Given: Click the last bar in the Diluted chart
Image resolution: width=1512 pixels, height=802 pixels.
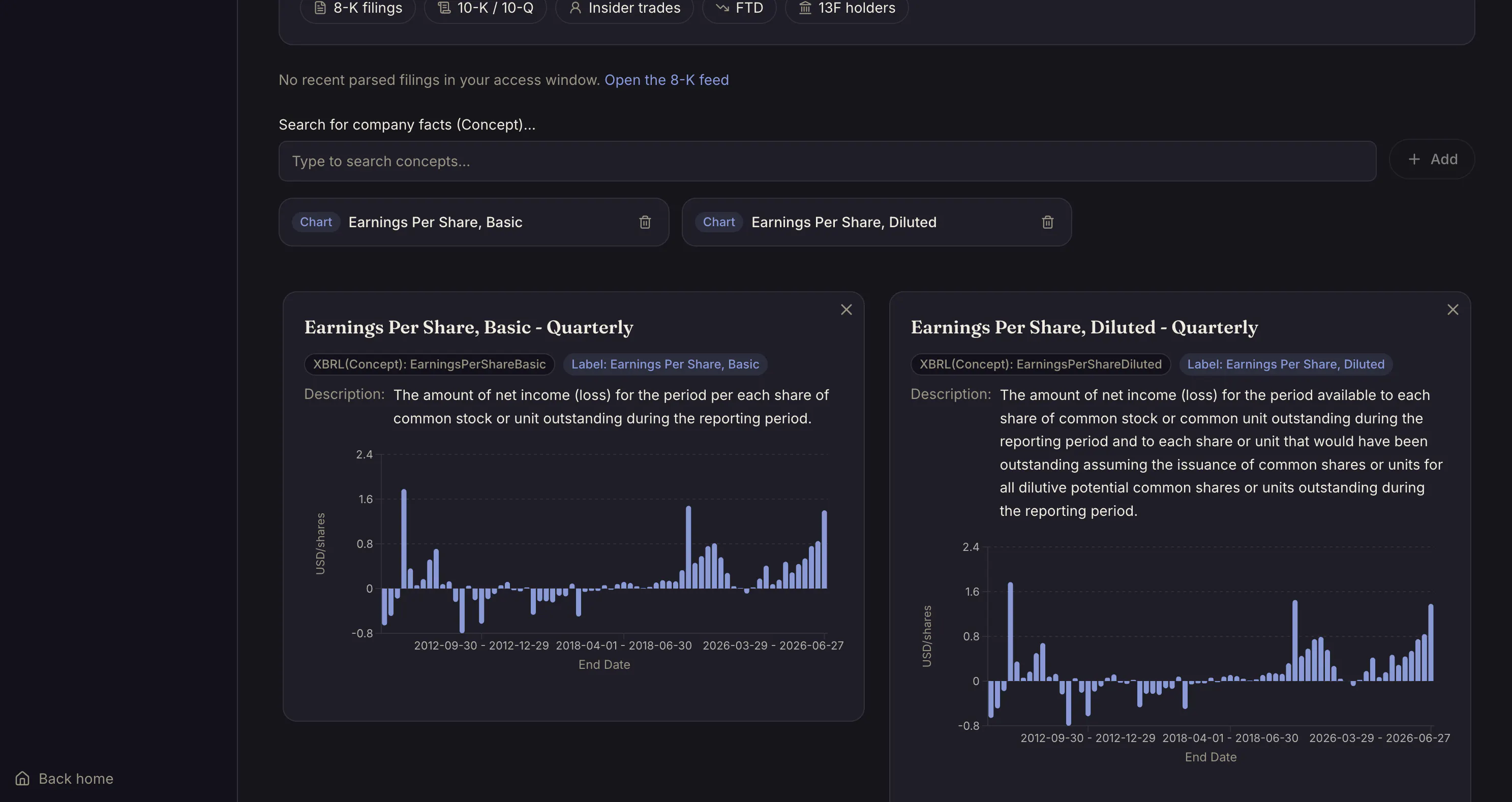Looking at the screenshot, I should [1431, 642].
